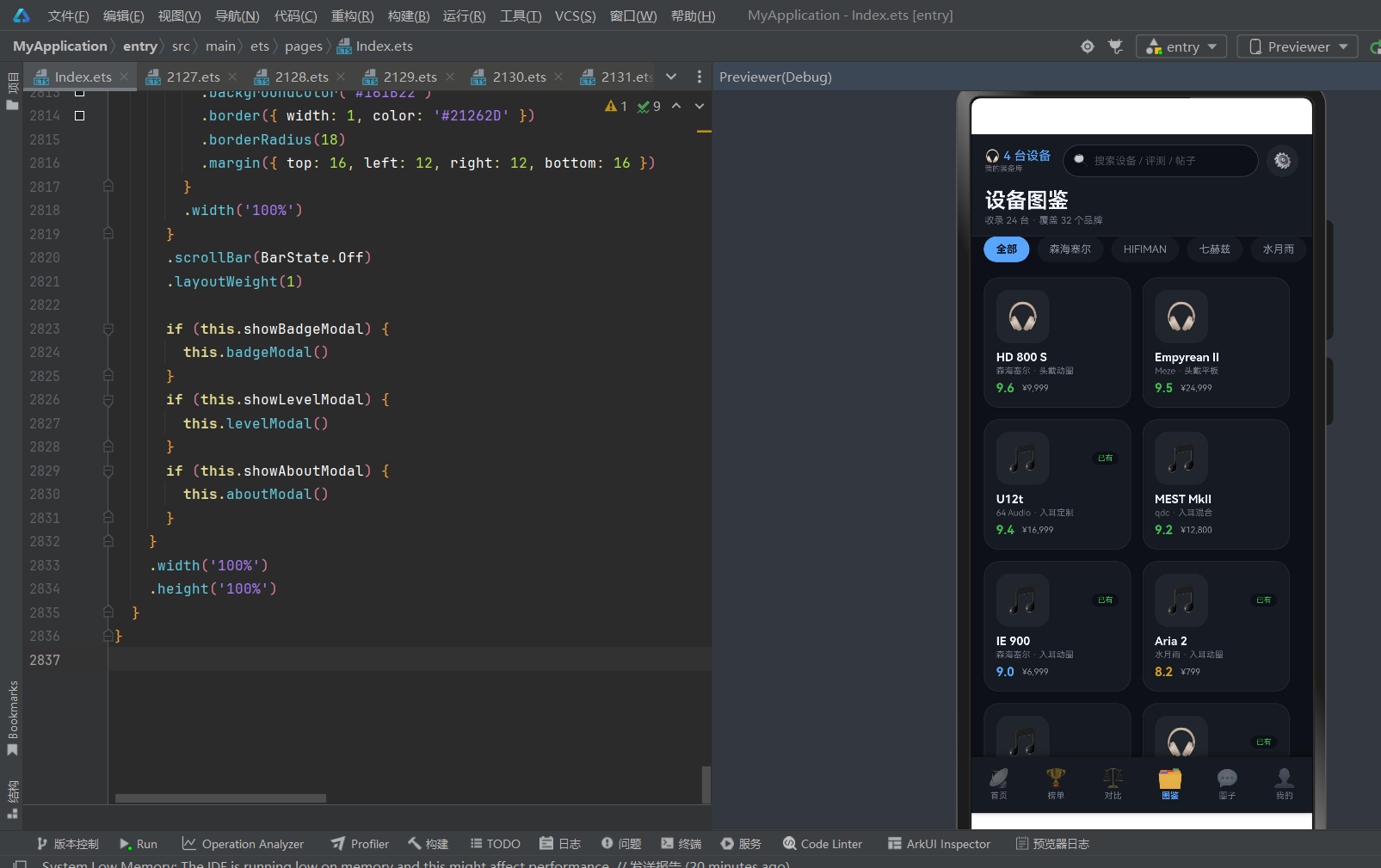Screen dimensions: 1381x868
Task: Show the hidden editor tabs list chevron
Action: tap(671, 77)
